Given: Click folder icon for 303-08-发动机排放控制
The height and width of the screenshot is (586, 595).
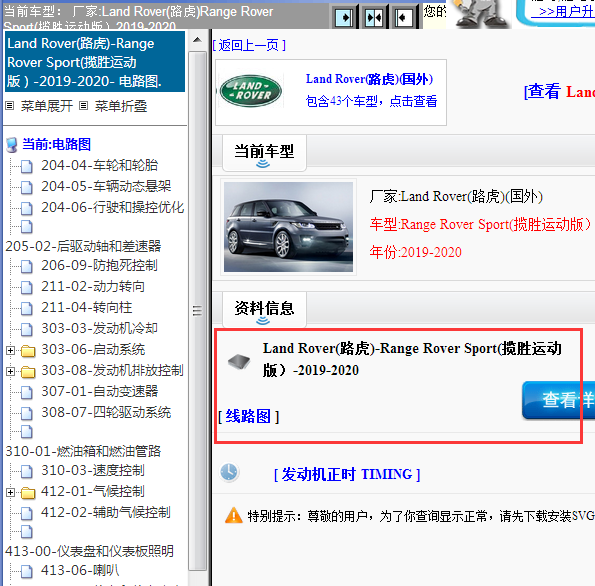Looking at the screenshot, I should (x=28, y=372).
